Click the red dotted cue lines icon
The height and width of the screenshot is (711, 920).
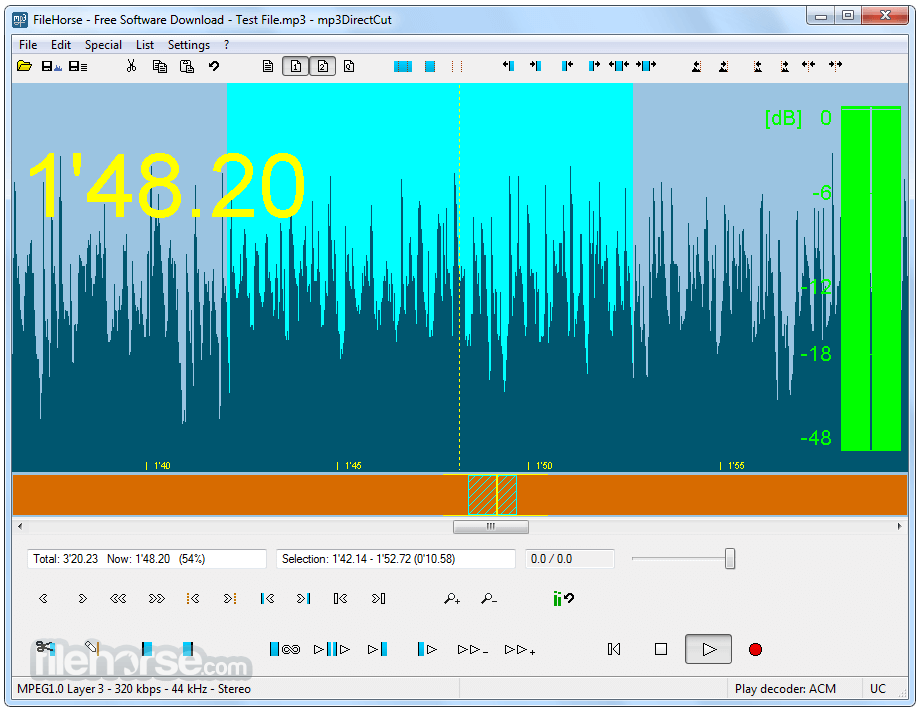coord(457,66)
